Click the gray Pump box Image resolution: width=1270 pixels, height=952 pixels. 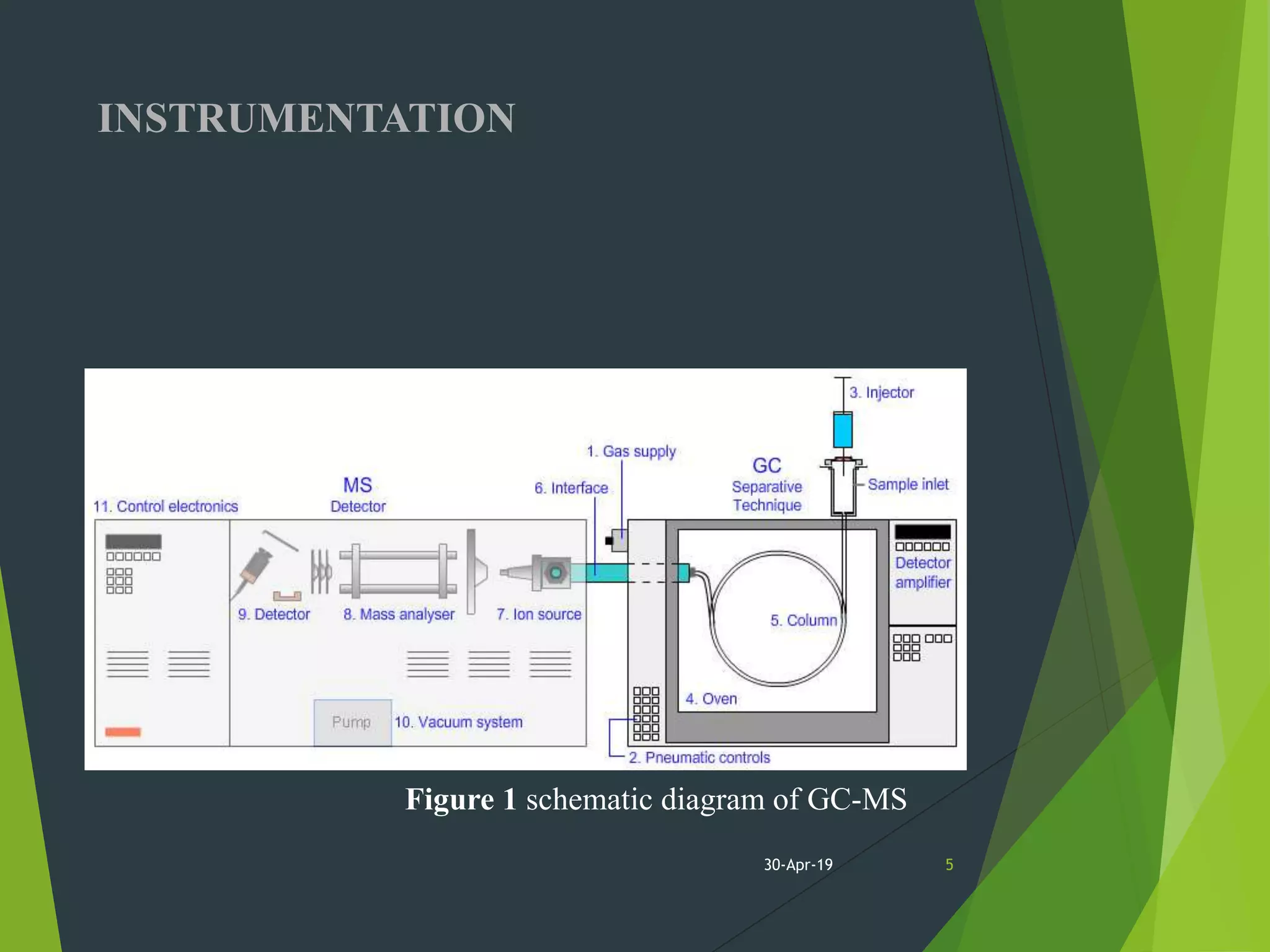pyautogui.click(x=352, y=722)
